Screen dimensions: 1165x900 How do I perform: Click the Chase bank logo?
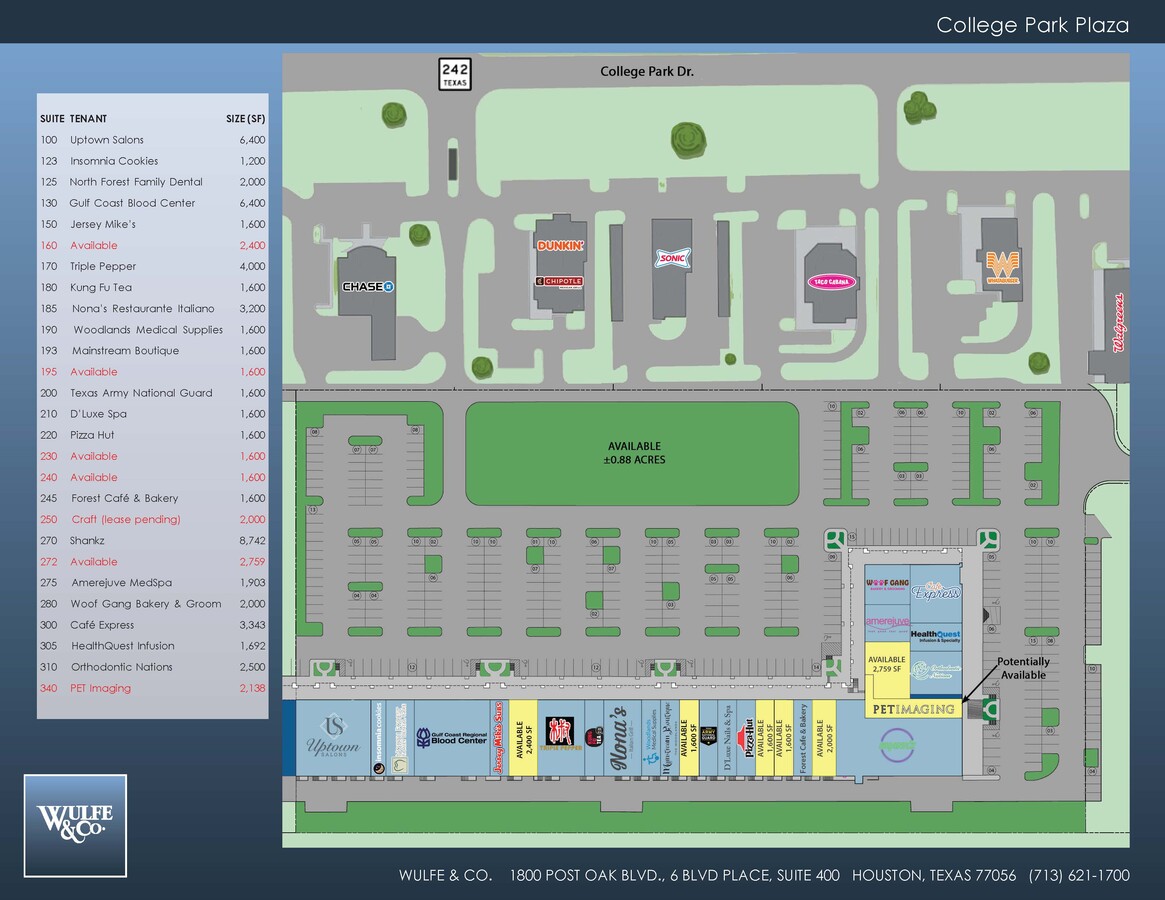(x=367, y=287)
